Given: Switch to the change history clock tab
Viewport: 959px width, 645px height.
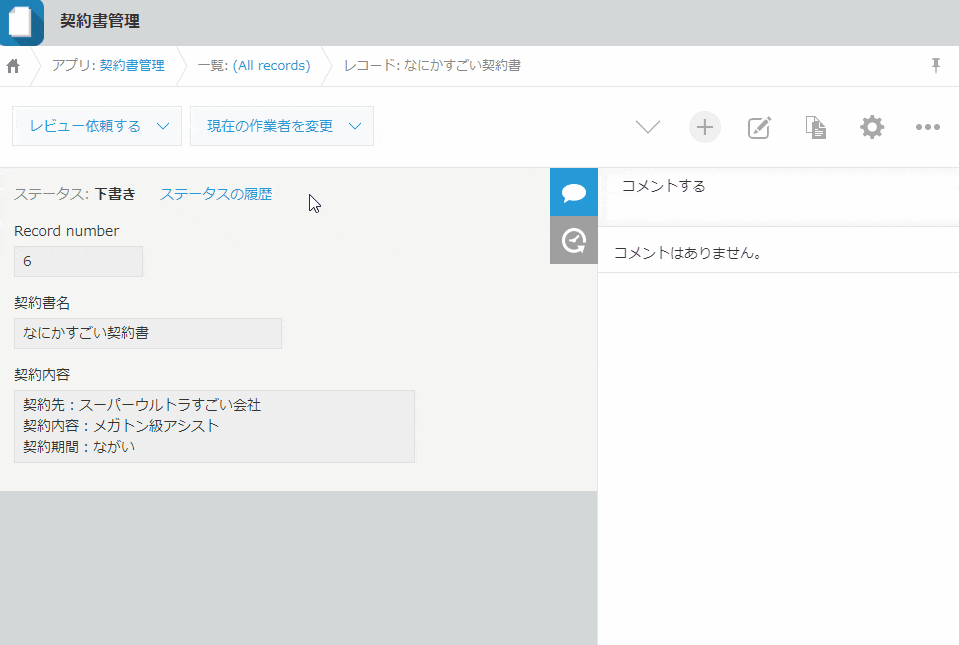Looking at the screenshot, I should [x=574, y=240].
